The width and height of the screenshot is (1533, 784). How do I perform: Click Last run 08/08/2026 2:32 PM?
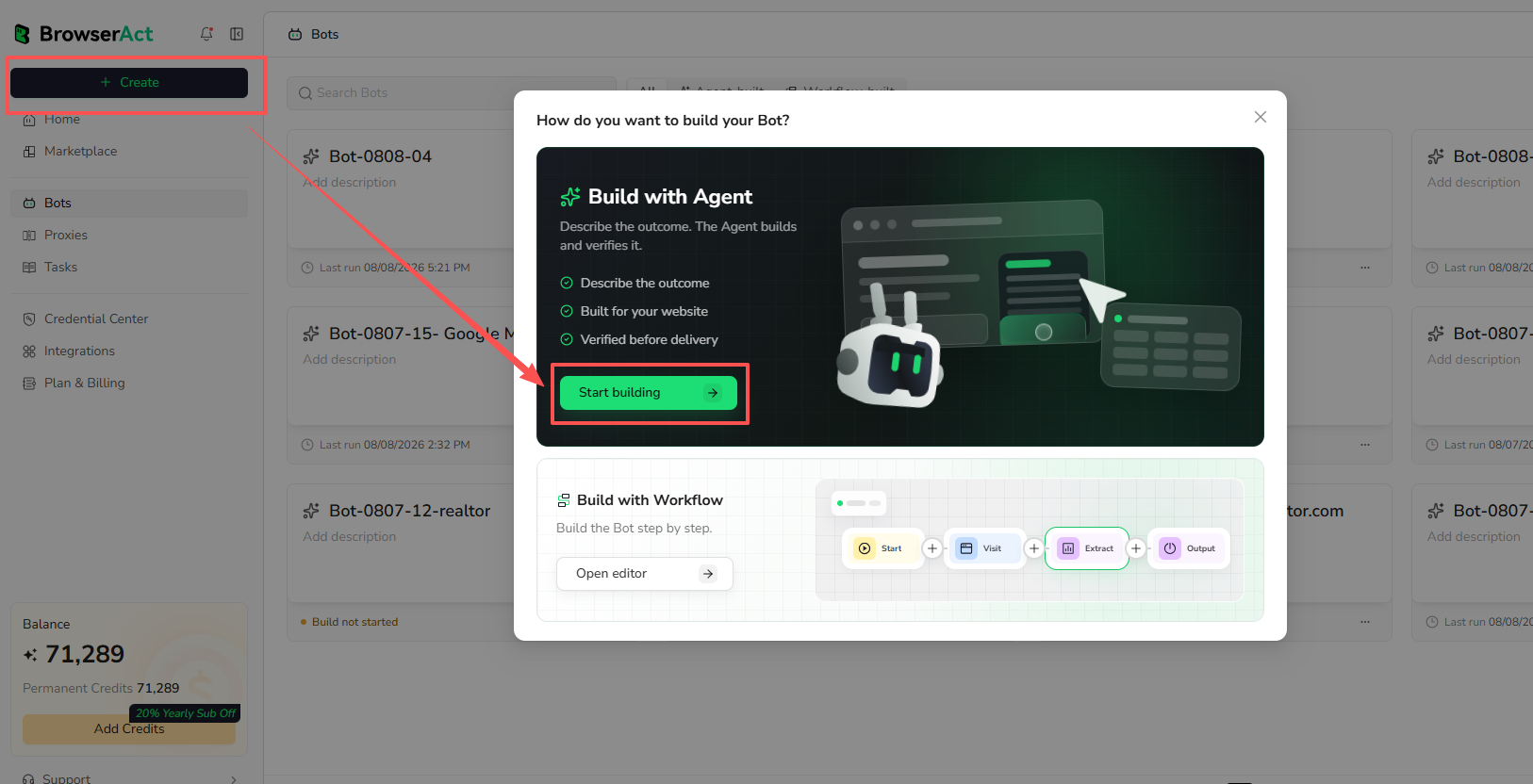coord(386,445)
